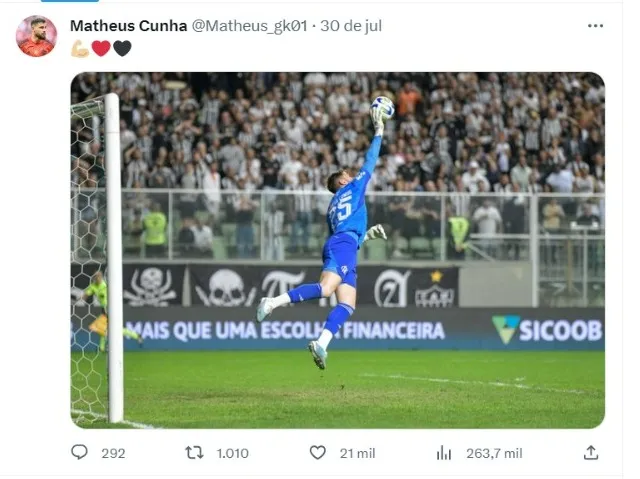Open the view analytics bar chart icon

pos(444,453)
